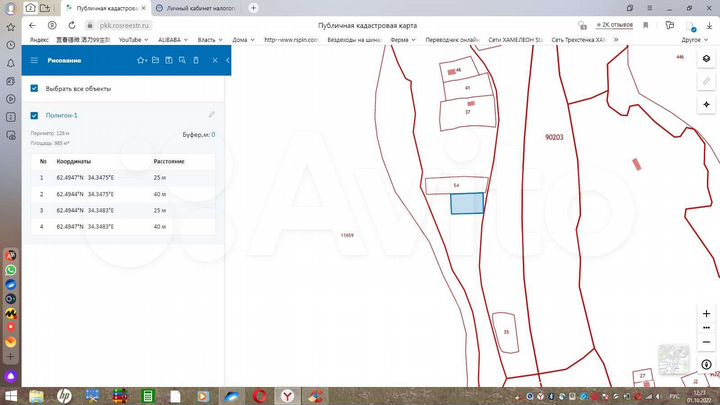Viewport: 720px width, 405px height.
Task: Click the trash icon to delete drawings
Action: (196, 61)
